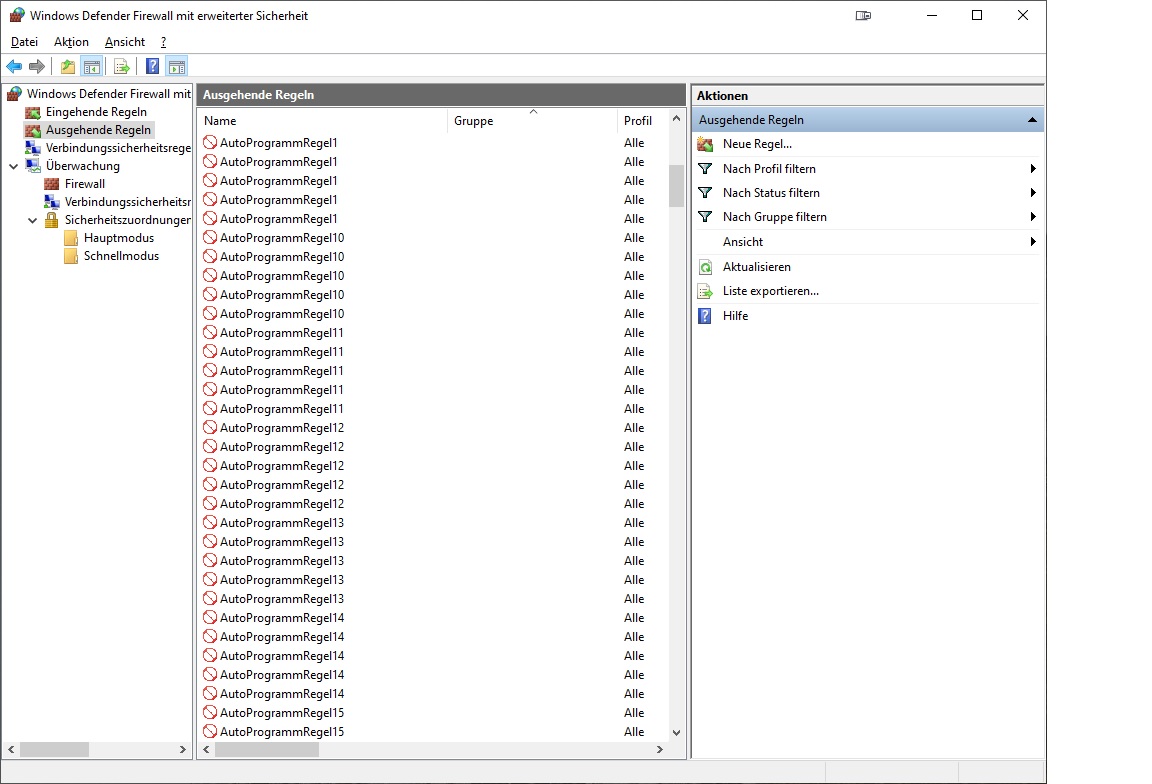This screenshot has height=784, width=1152.
Task: Select Schnellmodus in the tree
Action: [121, 256]
